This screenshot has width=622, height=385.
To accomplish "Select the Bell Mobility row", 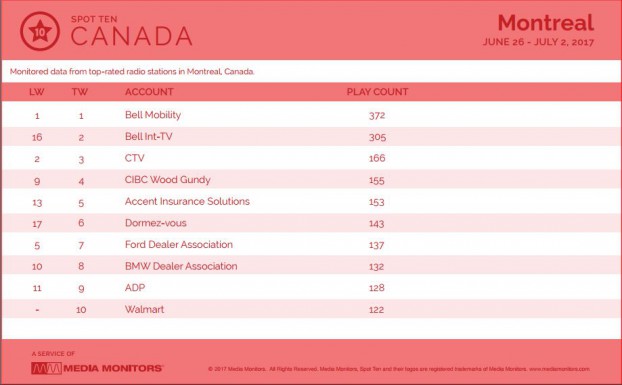I will 311,115.
